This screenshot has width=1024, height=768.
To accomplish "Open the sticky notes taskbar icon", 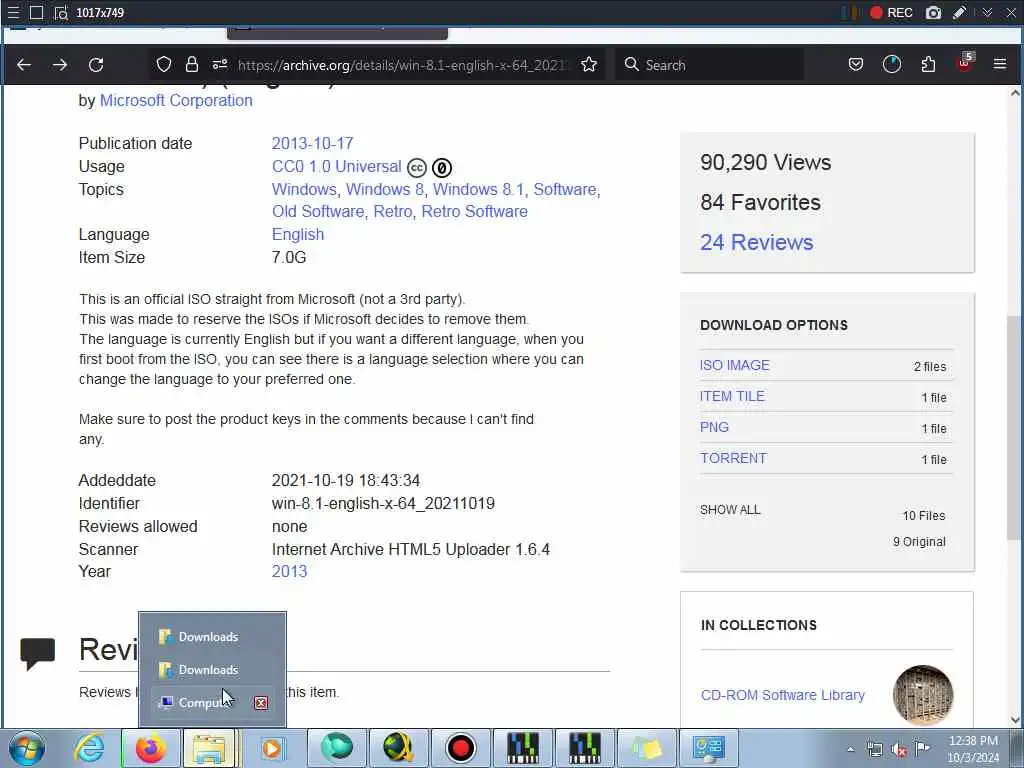I will [647, 748].
